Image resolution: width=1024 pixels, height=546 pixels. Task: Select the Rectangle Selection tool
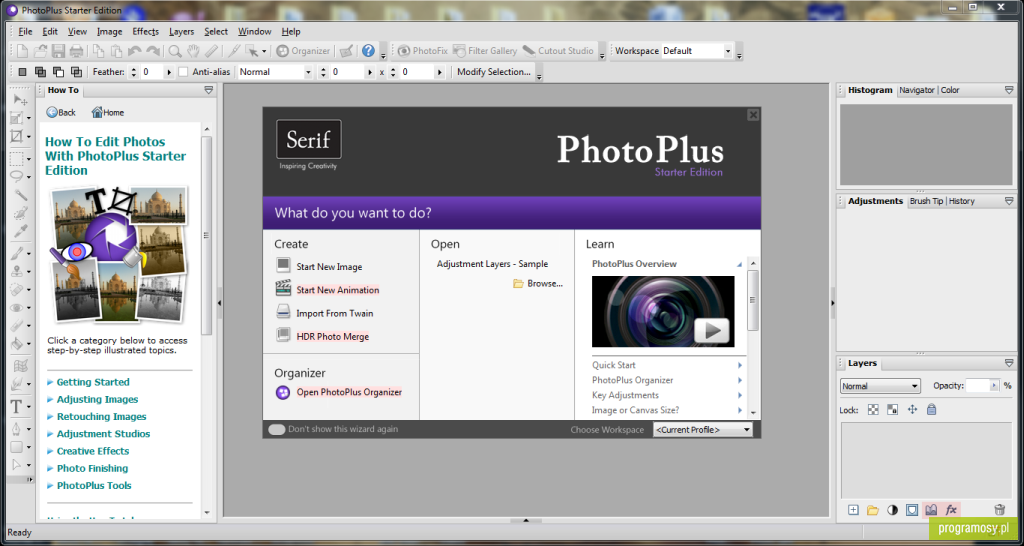click(x=17, y=159)
